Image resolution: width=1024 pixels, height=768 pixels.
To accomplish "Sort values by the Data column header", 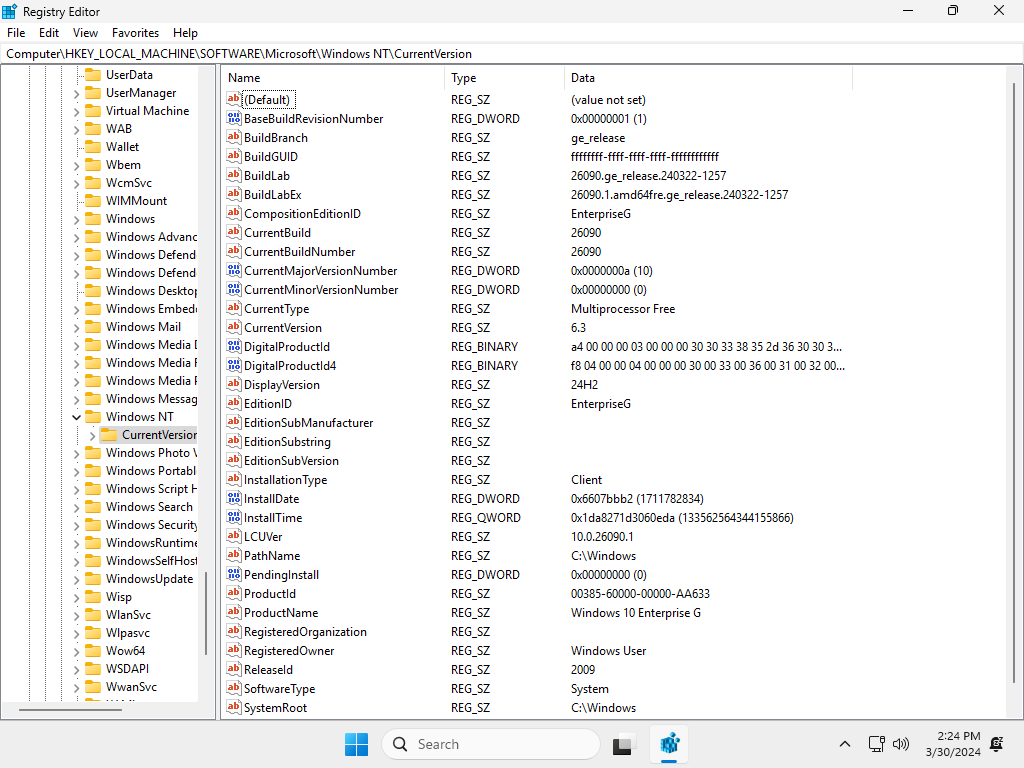I will coord(709,78).
